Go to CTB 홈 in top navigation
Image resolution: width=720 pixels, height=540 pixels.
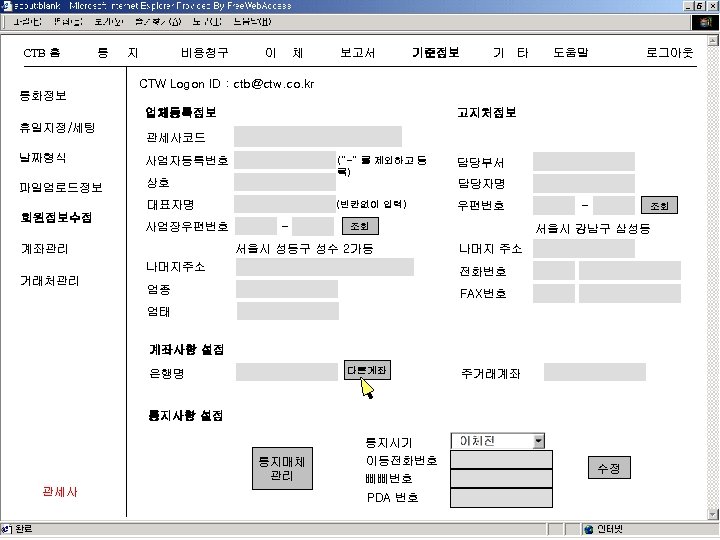(42, 53)
